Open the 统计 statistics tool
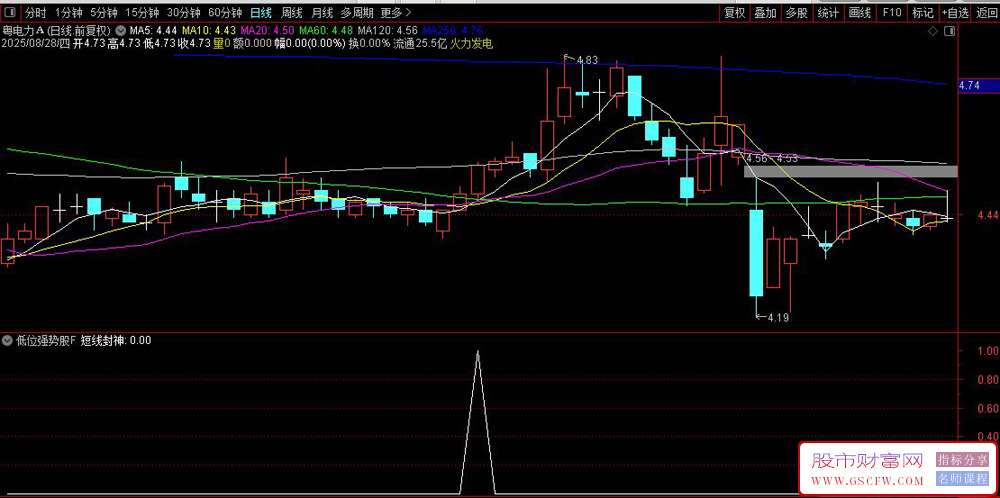The width and height of the screenshot is (1000, 498). tap(828, 12)
